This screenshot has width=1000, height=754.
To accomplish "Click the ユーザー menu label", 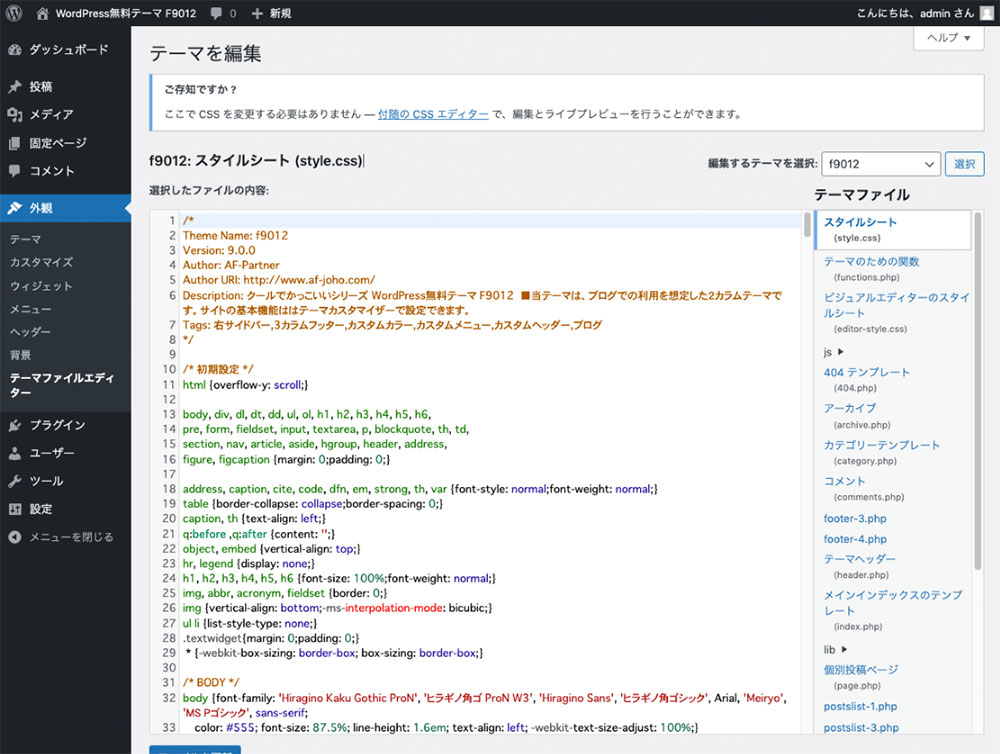I will pyautogui.click(x=52, y=453).
